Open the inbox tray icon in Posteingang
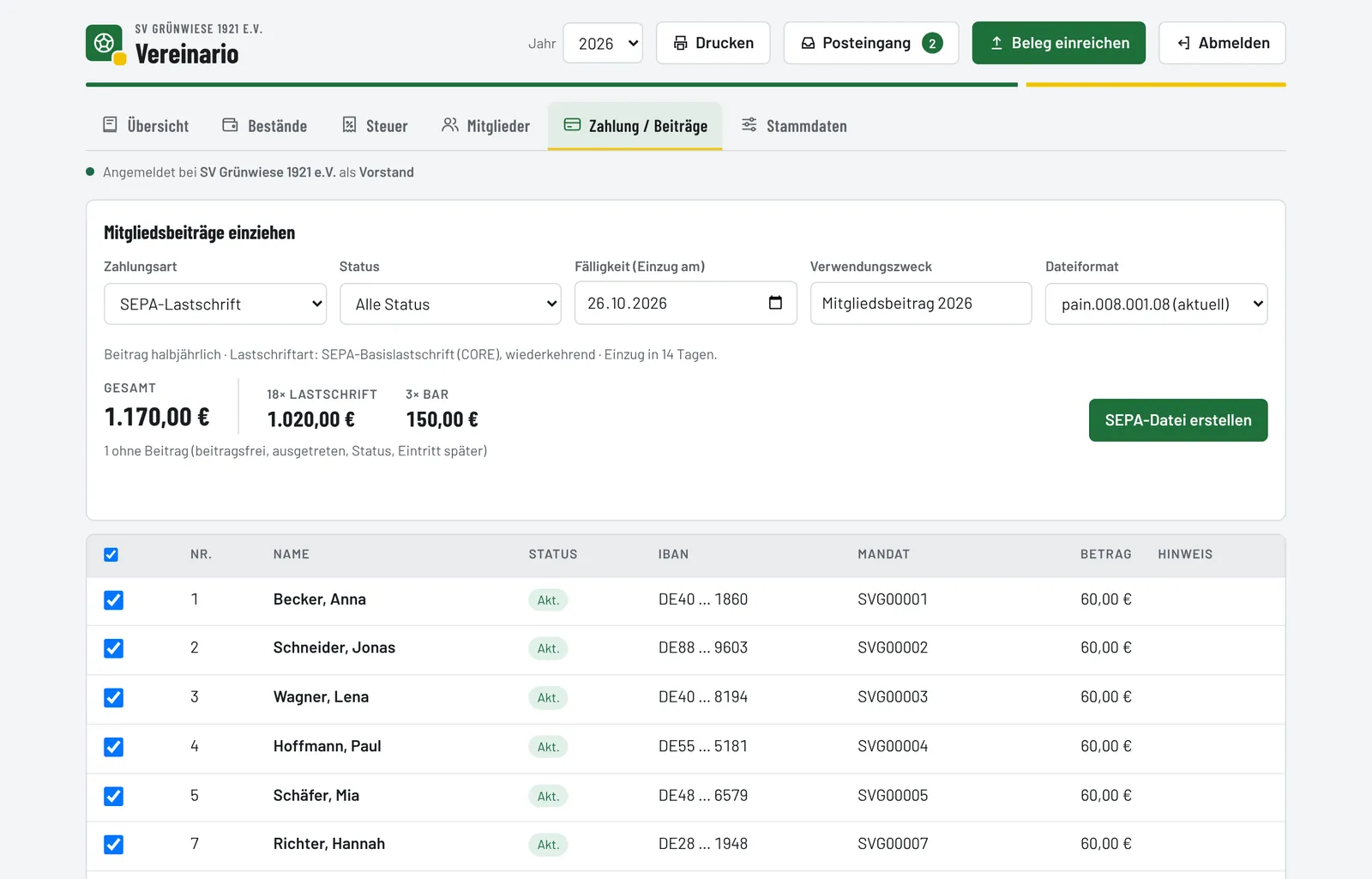The width and height of the screenshot is (1372, 879). (808, 43)
